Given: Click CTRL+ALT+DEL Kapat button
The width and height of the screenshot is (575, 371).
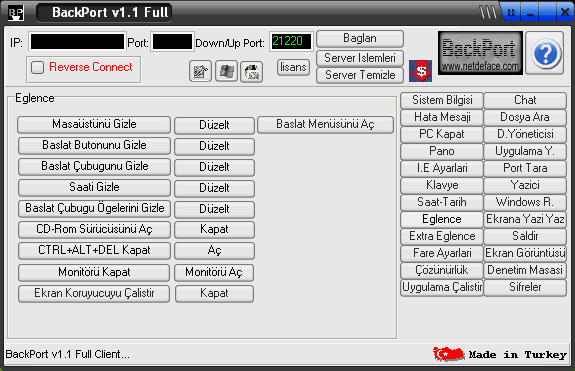Looking at the screenshot, I should (94, 250).
